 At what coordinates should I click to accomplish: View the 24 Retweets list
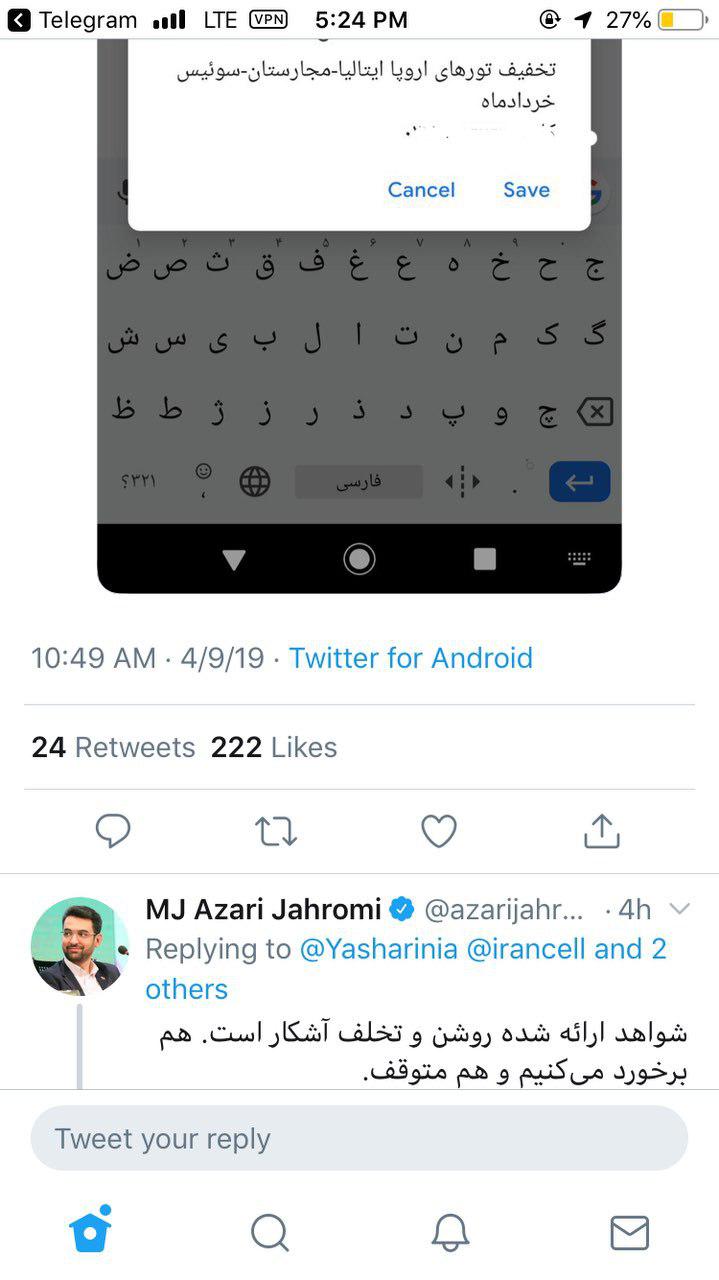coord(113,747)
